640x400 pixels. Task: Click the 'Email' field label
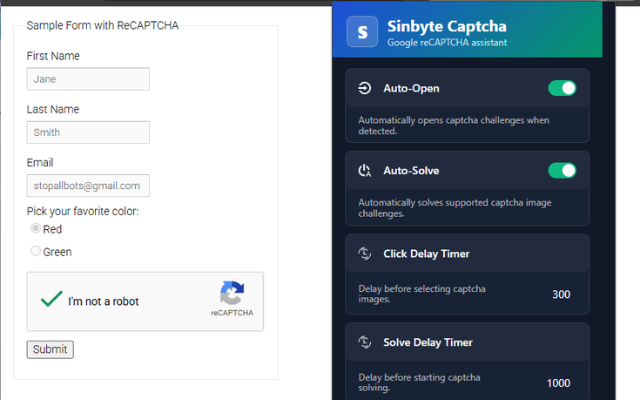(x=40, y=162)
